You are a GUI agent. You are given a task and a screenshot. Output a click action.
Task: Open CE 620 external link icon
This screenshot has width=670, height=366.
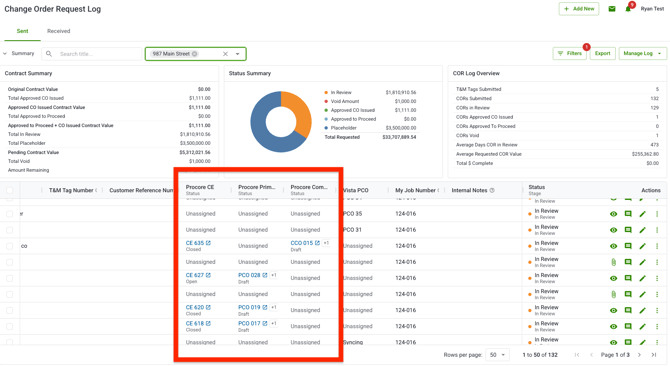(x=209, y=307)
